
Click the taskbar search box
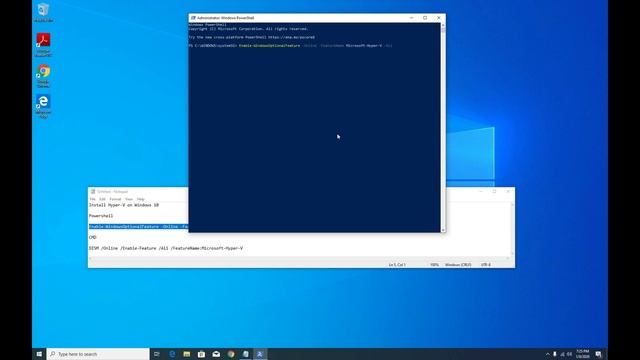pyautogui.click(x=98, y=354)
